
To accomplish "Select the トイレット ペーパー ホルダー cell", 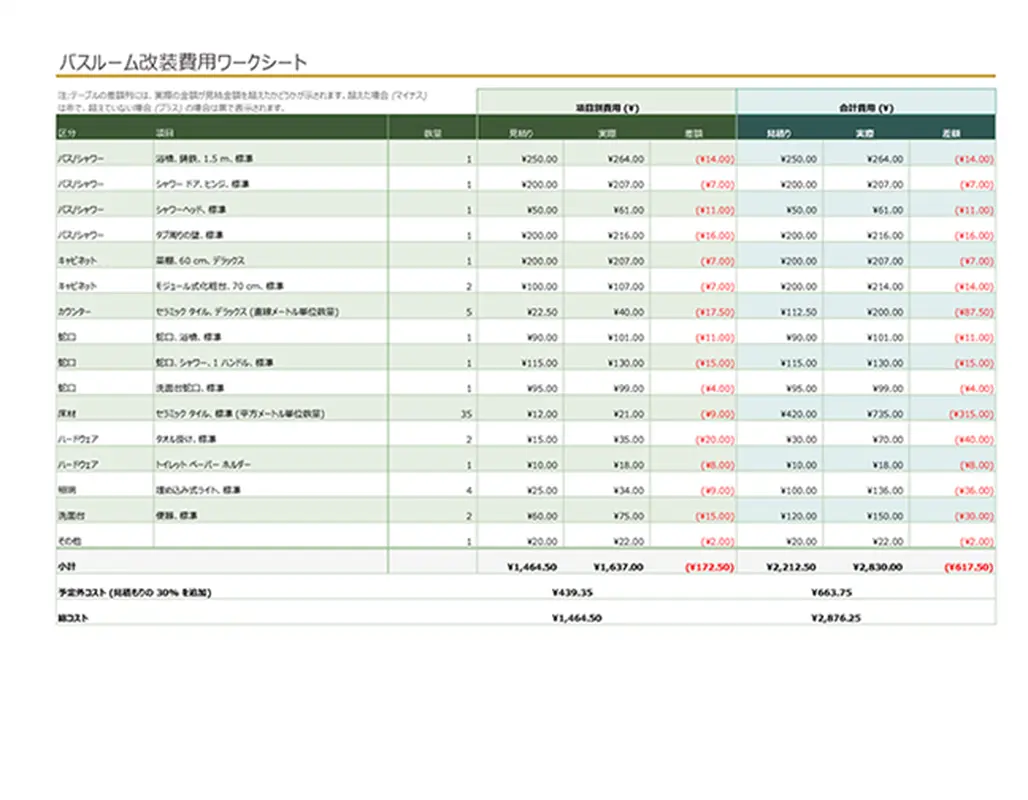I will tap(210, 465).
